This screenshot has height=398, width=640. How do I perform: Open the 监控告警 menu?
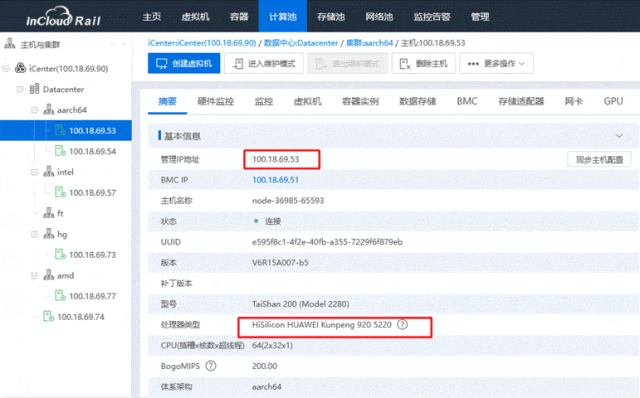tap(432, 17)
